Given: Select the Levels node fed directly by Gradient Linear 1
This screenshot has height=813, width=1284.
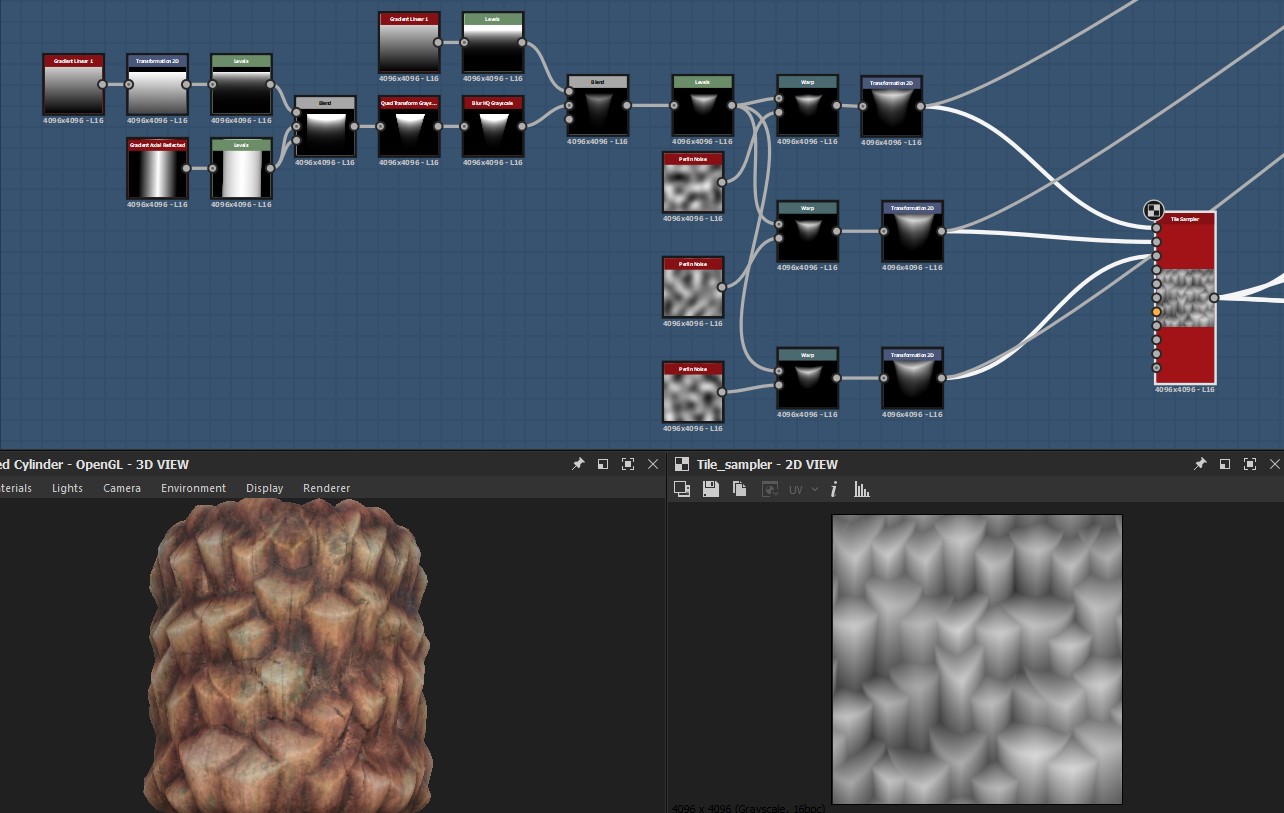Looking at the screenshot, I should (x=493, y=43).
